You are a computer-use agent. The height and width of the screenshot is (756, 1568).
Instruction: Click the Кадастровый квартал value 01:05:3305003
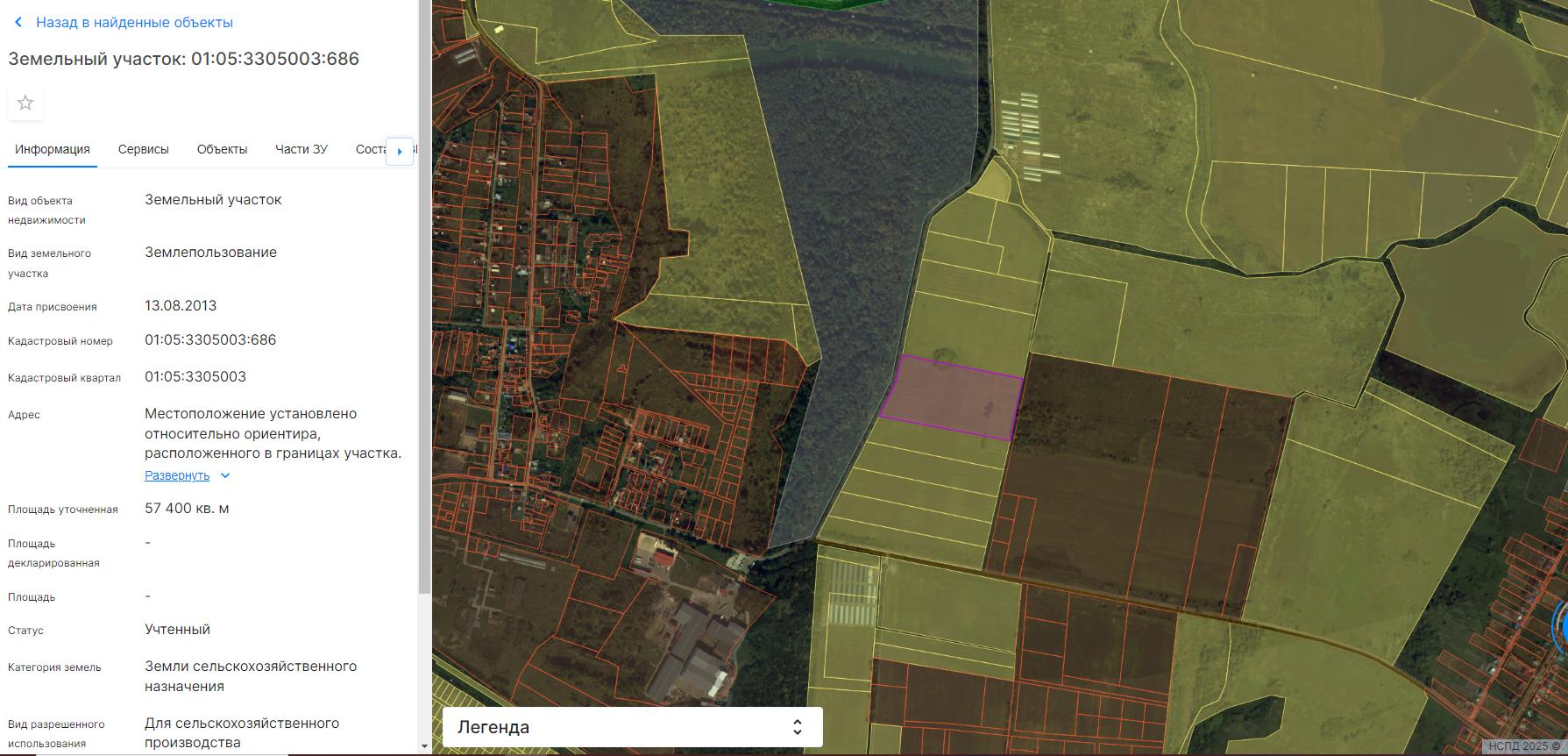pos(195,377)
